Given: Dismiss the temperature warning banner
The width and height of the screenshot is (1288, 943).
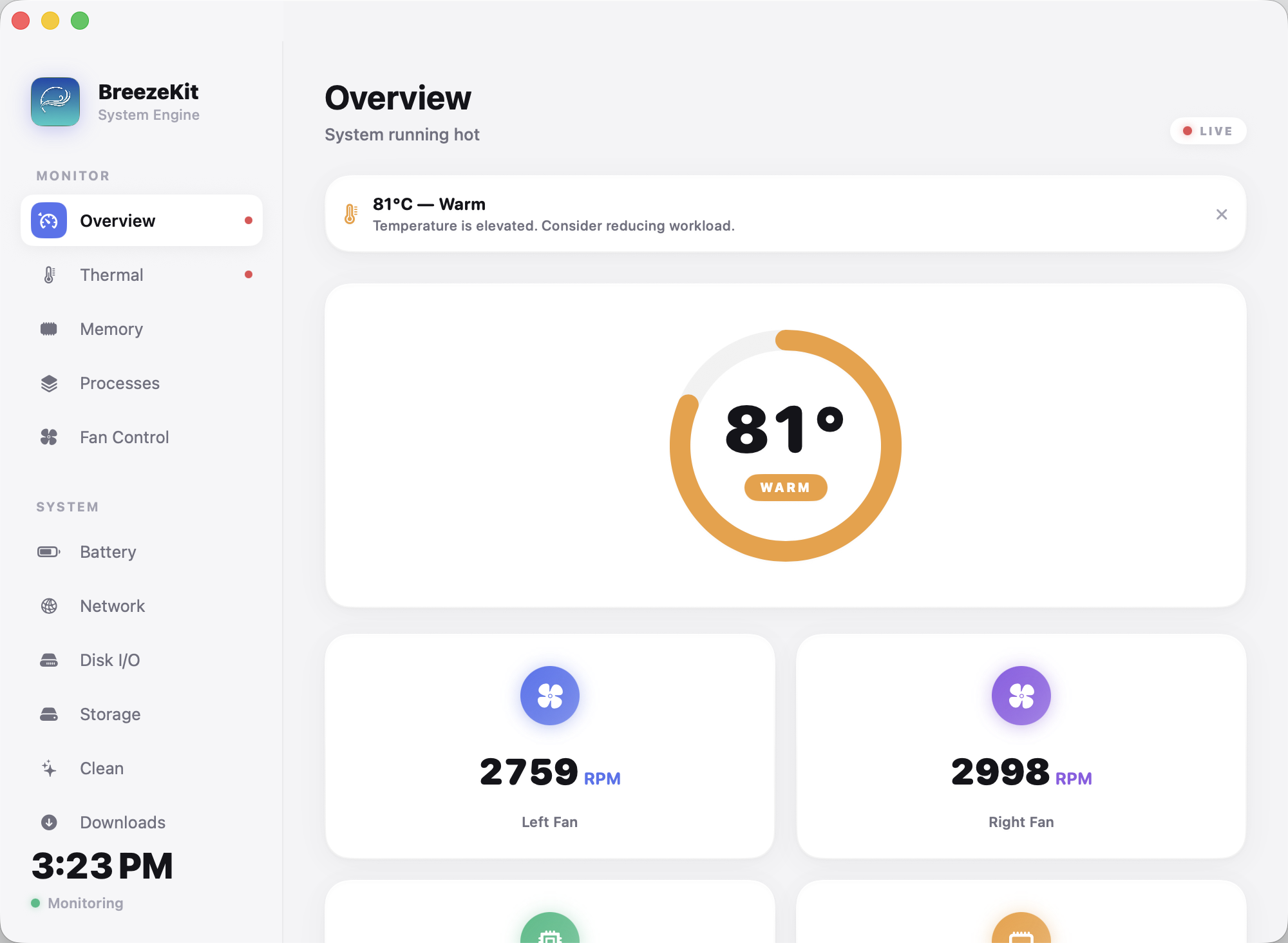Looking at the screenshot, I should pos(1222,214).
